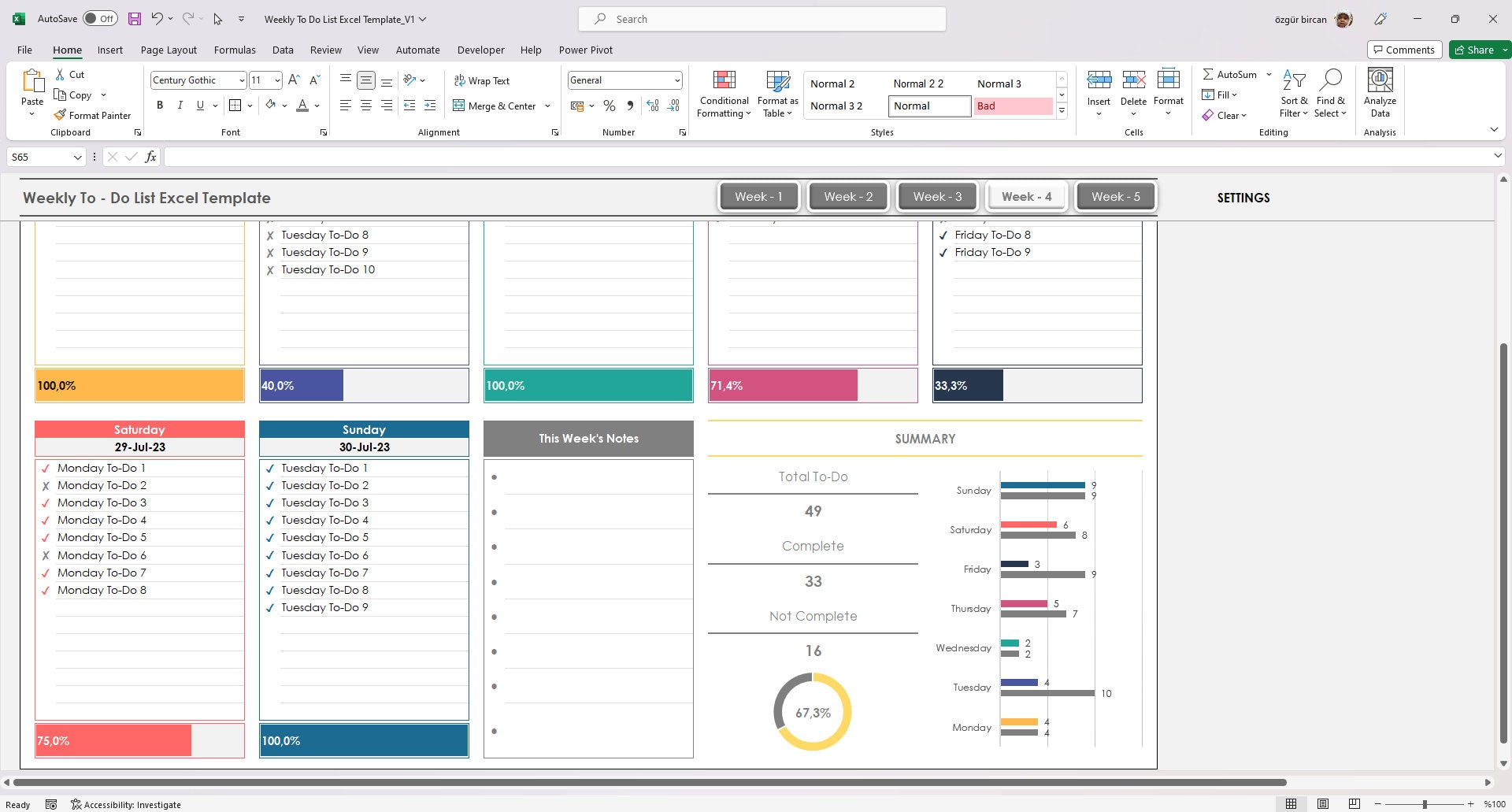Click Increase Decimal icon
Viewport: 1512px width, 812px height.
pyautogui.click(x=653, y=105)
